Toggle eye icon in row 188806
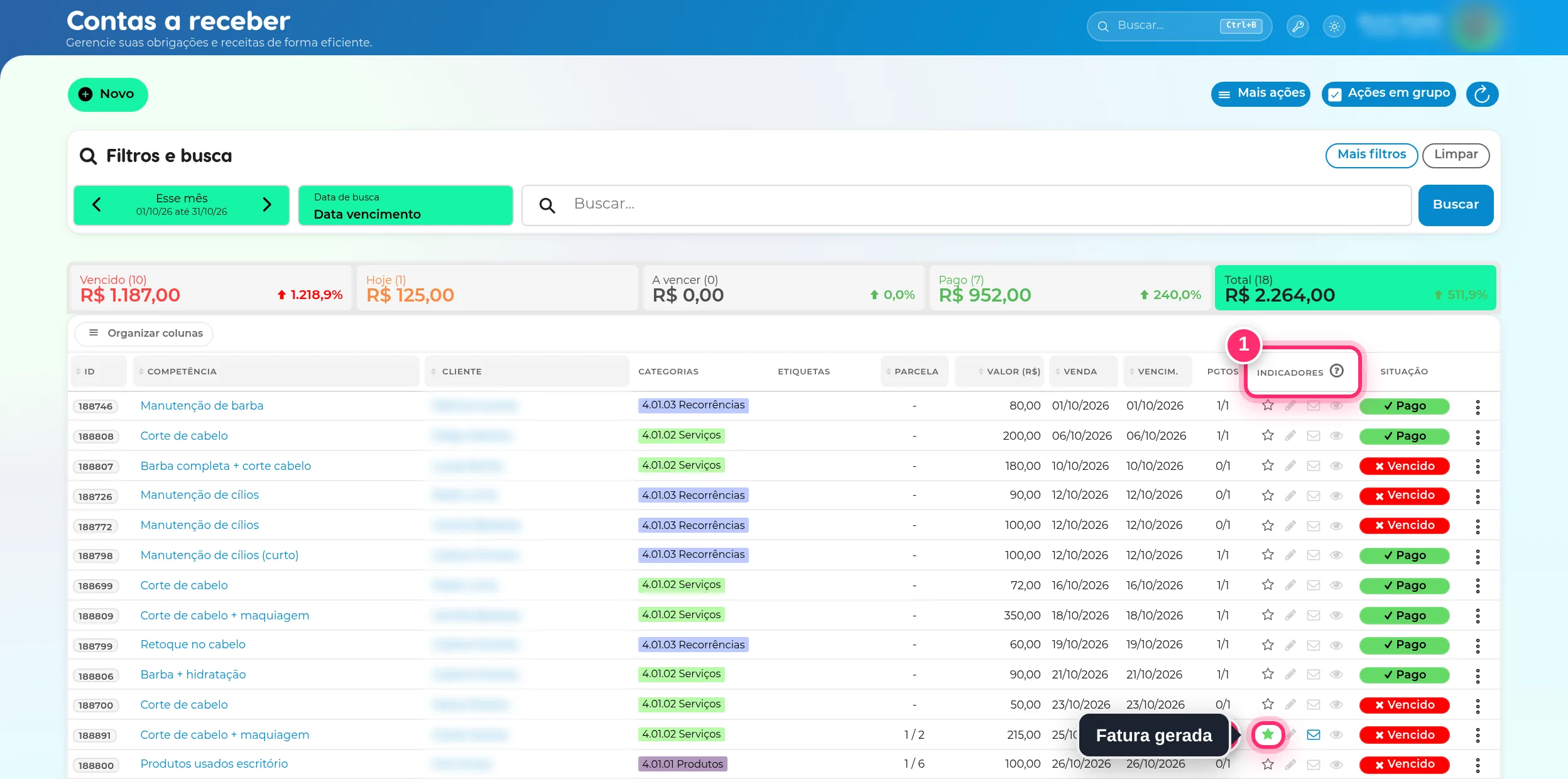 coord(1336,675)
